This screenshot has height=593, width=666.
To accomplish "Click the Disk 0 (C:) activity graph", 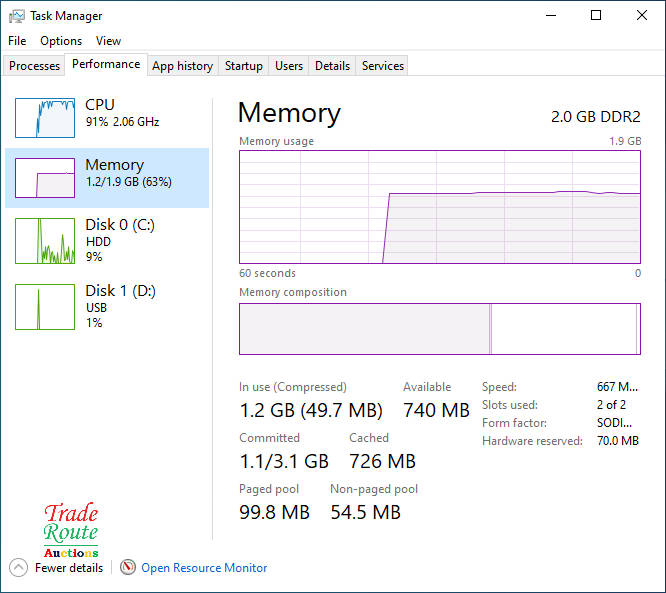I will click(x=45, y=241).
